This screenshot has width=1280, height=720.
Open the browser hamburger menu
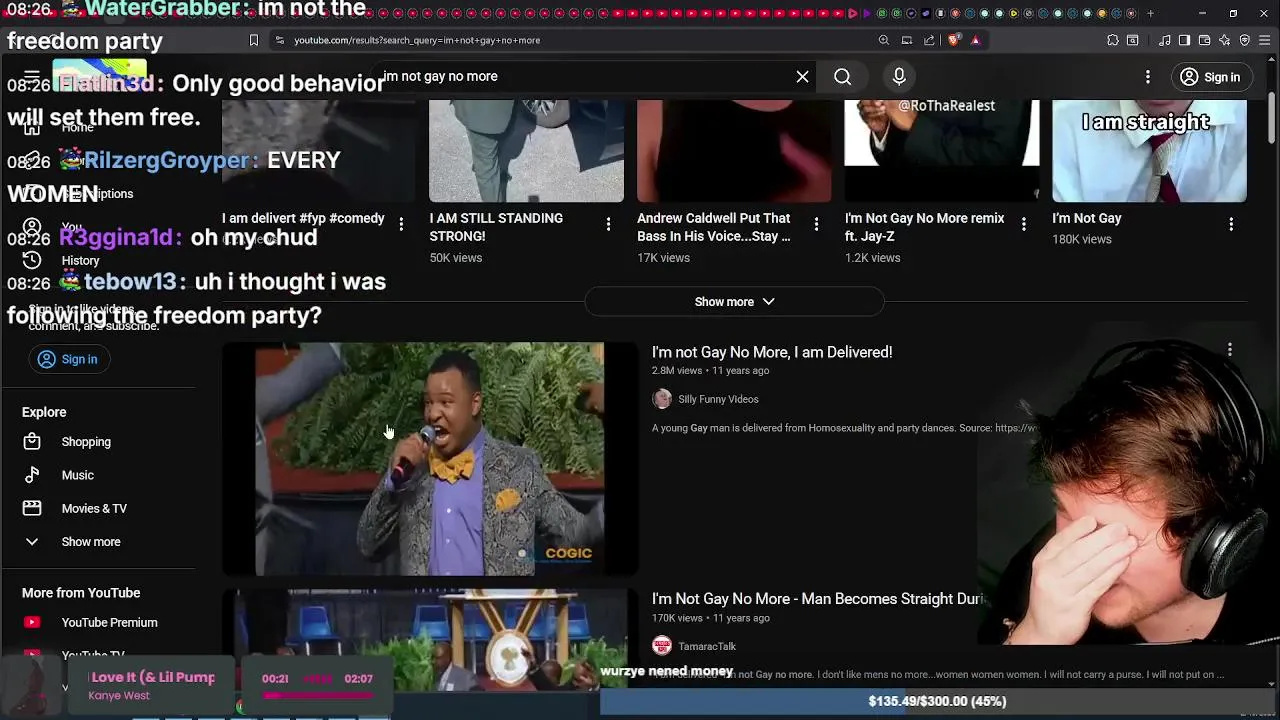pyautogui.click(x=1265, y=40)
